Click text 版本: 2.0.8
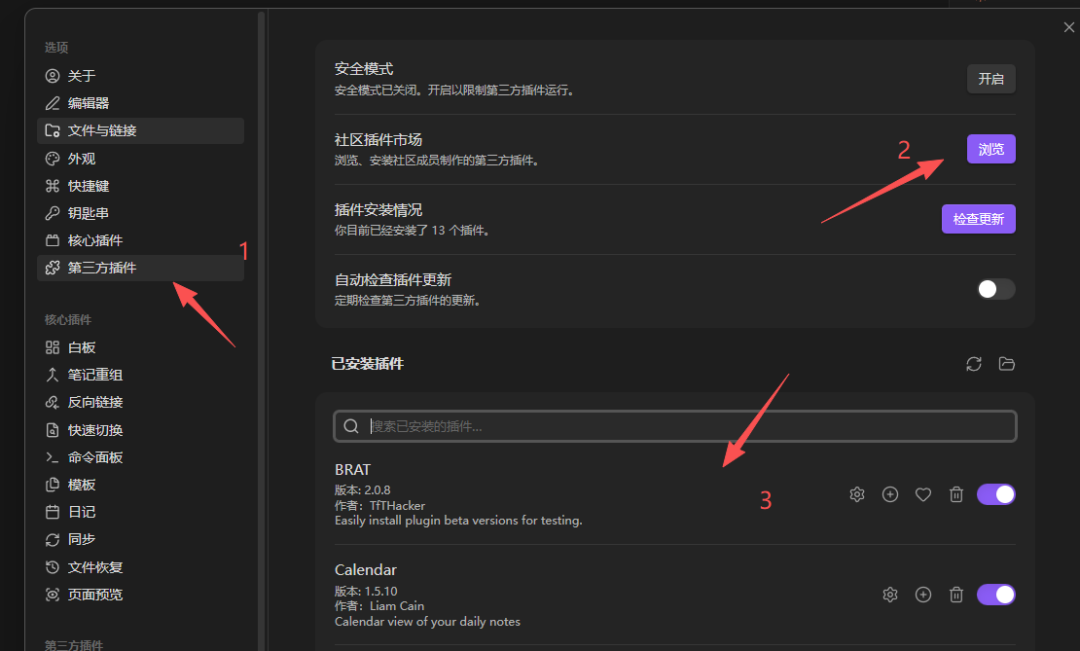1080x651 pixels. [362, 490]
